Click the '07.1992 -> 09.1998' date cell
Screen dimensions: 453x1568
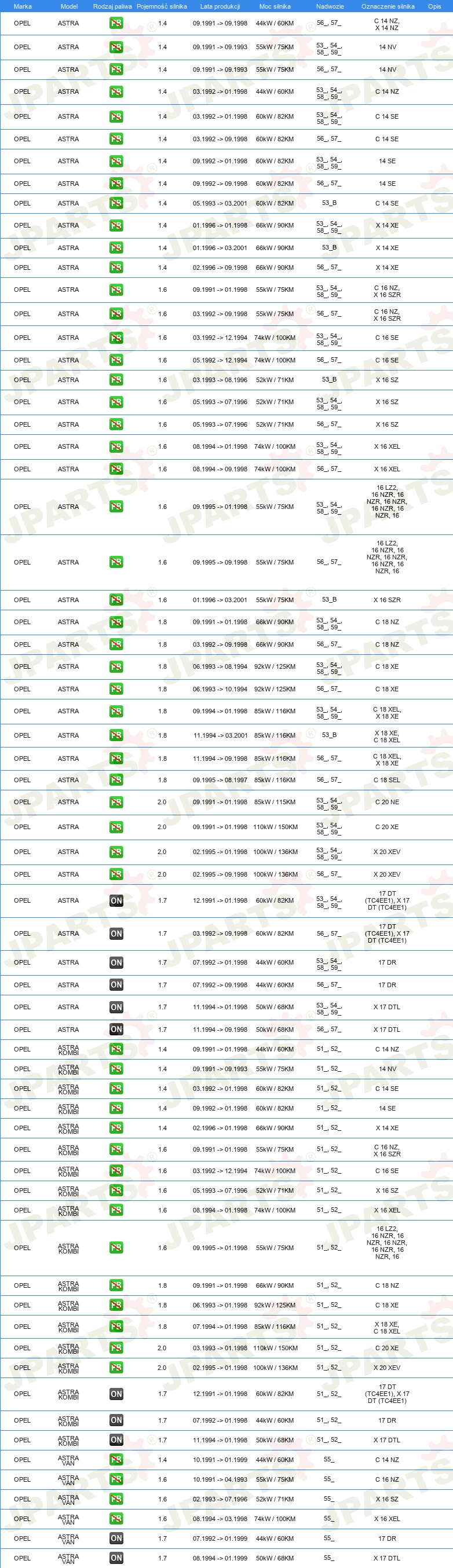pyautogui.click(x=220, y=985)
